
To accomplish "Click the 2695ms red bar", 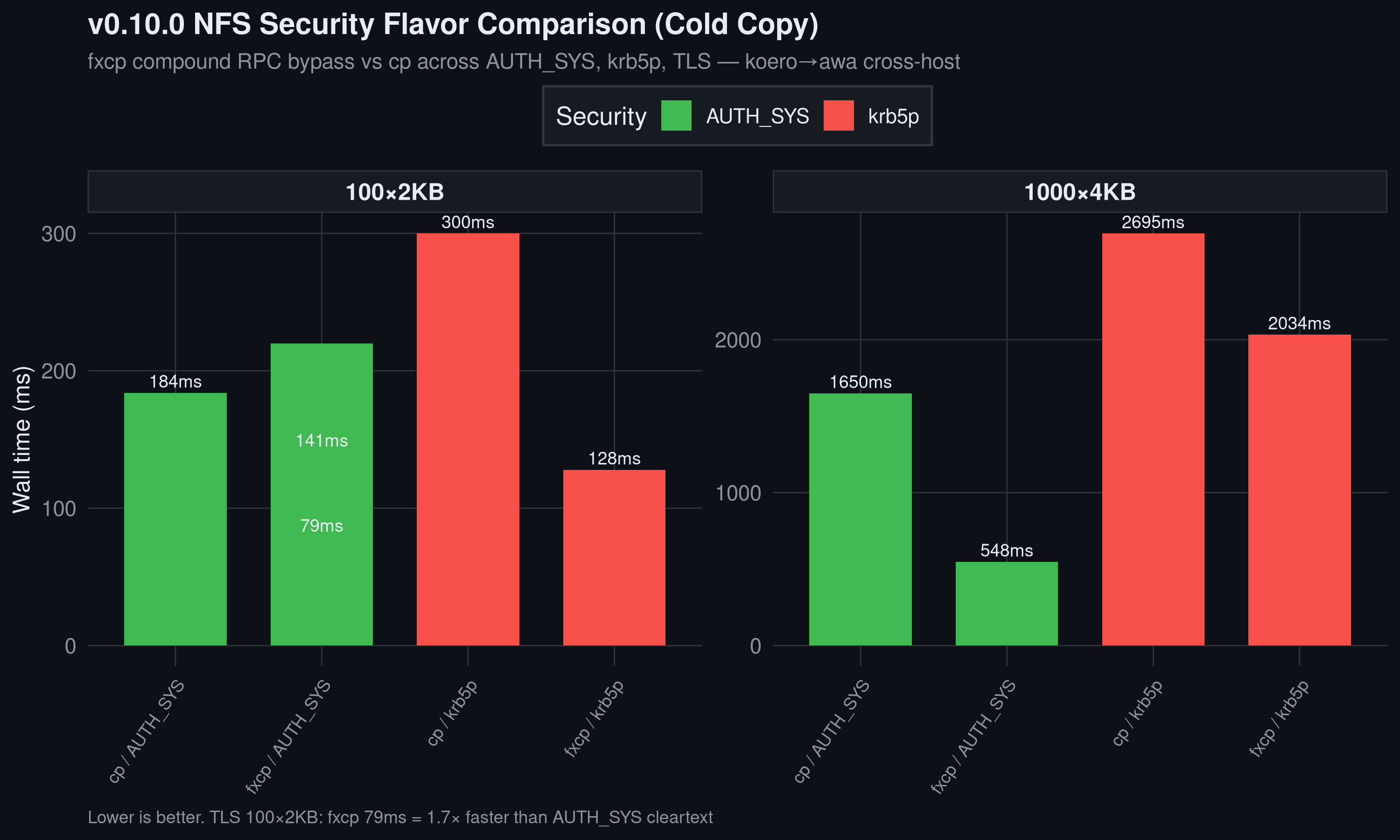I will 1153,439.
